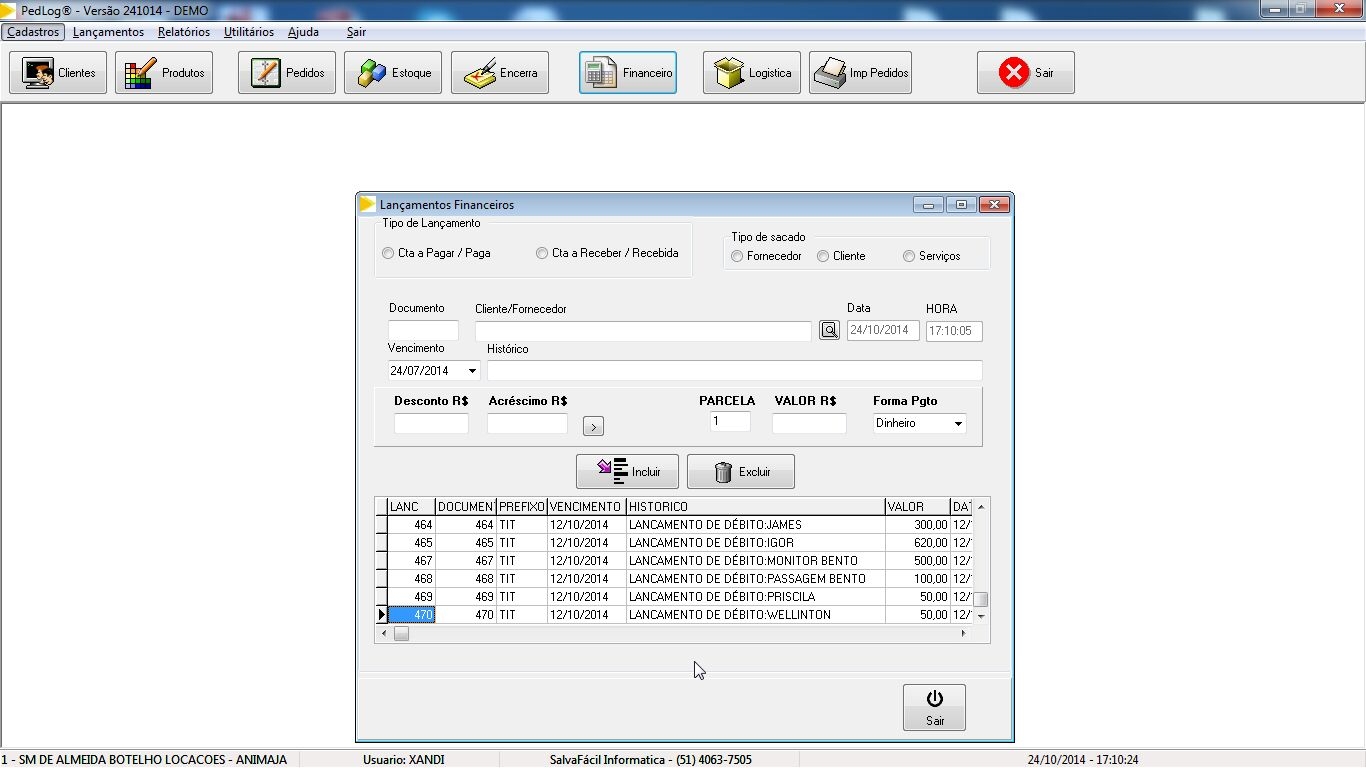The width and height of the screenshot is (1366, 768).
Task: Click the Histórico text field
Action: [734, 371]
